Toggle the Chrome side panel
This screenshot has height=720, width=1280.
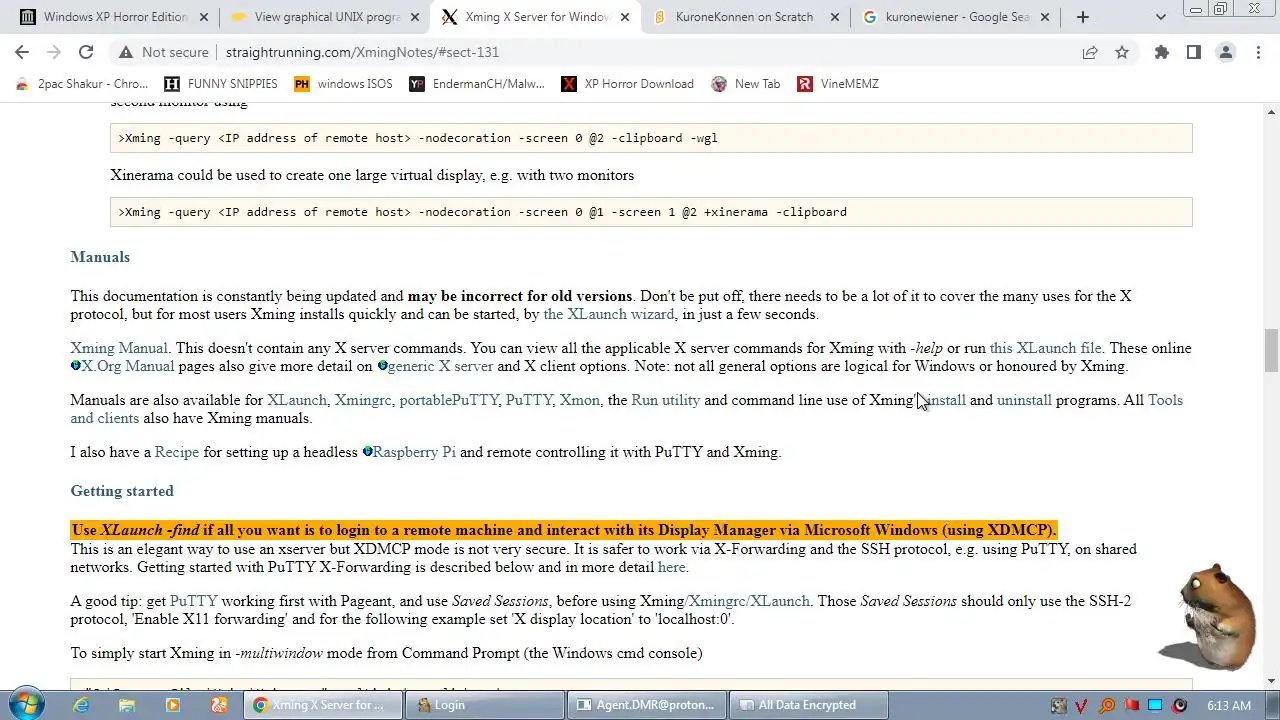coord(1194,52)
